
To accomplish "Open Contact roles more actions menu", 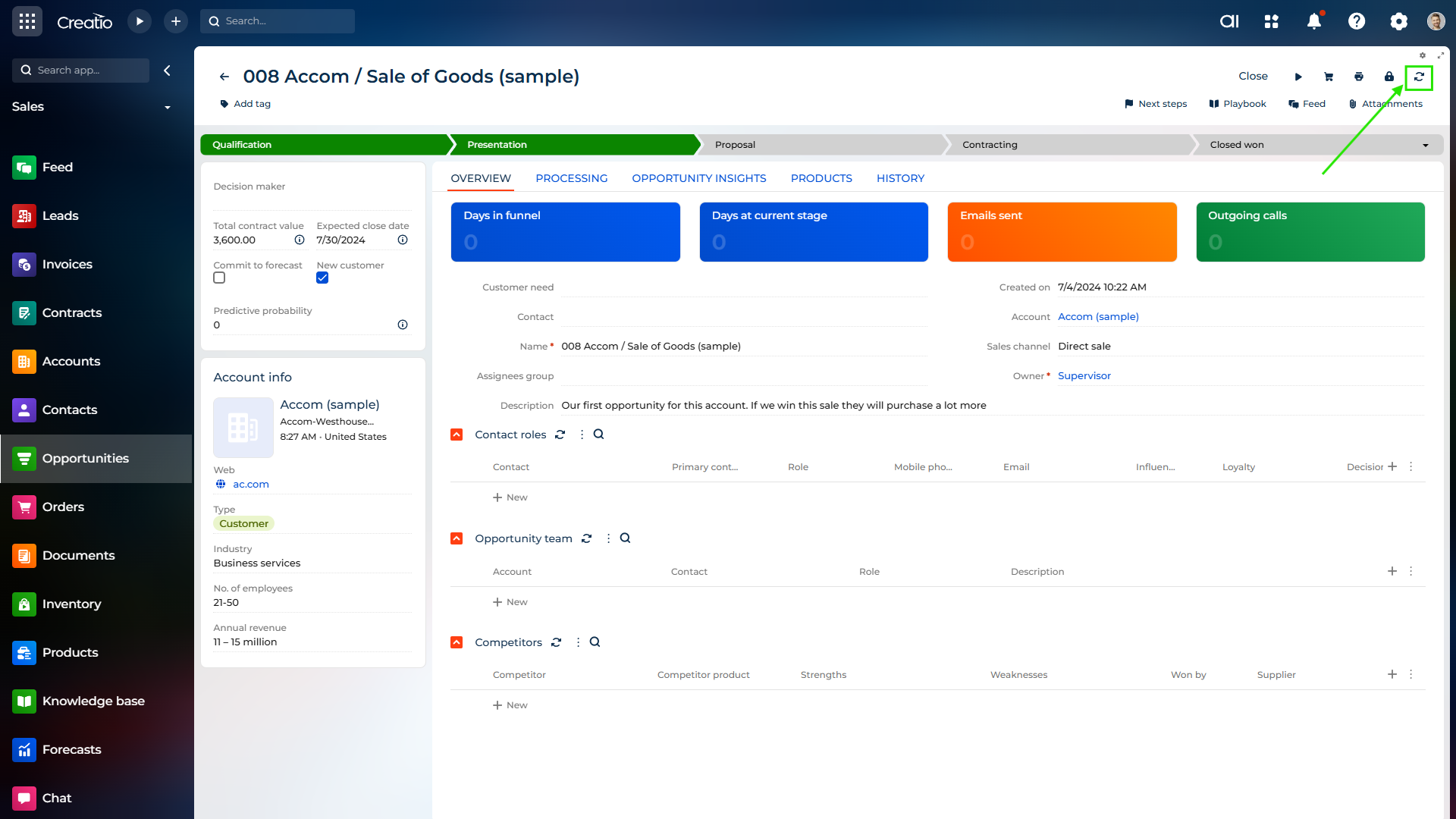I will tap(582, 435).
